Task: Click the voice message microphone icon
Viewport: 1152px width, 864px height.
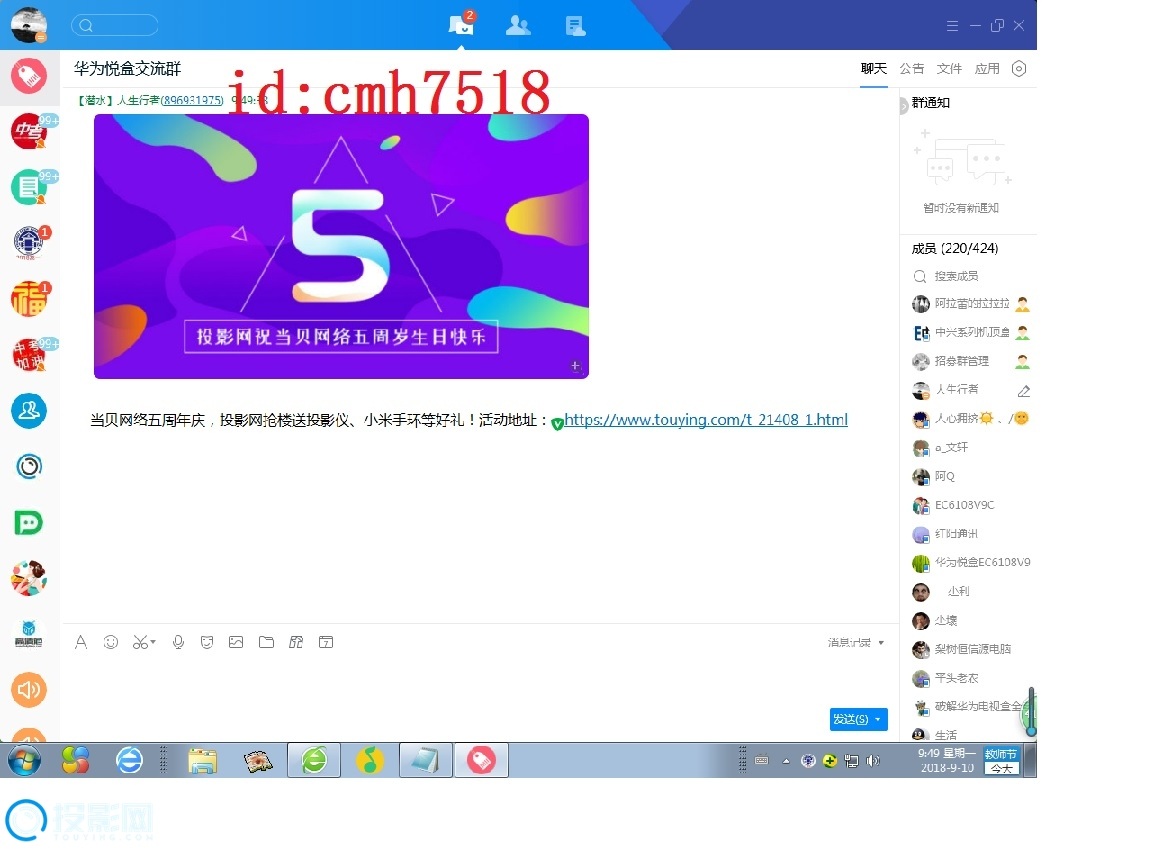Action: [x=178, y=642]
